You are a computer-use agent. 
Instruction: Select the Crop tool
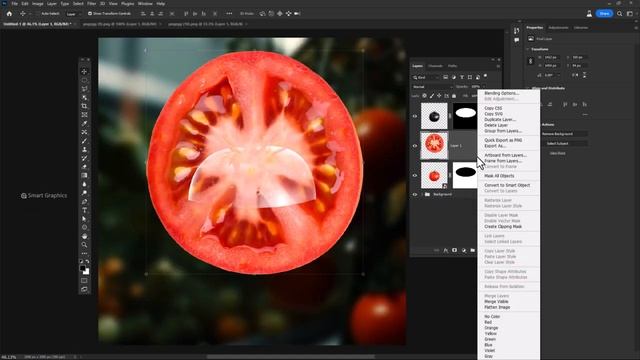pyautogui.click(x=84, y=106)
